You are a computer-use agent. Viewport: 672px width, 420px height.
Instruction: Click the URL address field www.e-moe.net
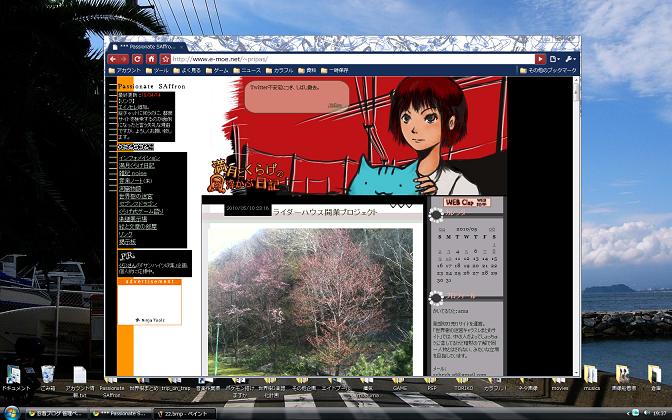coord(353,59)
